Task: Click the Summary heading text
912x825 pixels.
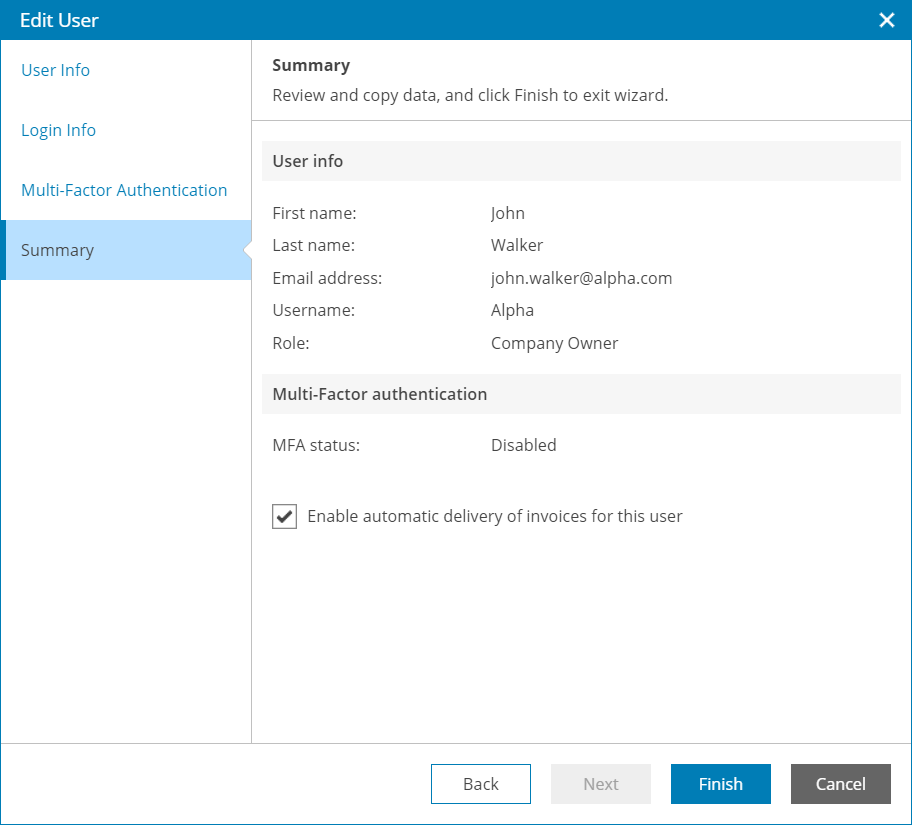Action: coord(311,66)
